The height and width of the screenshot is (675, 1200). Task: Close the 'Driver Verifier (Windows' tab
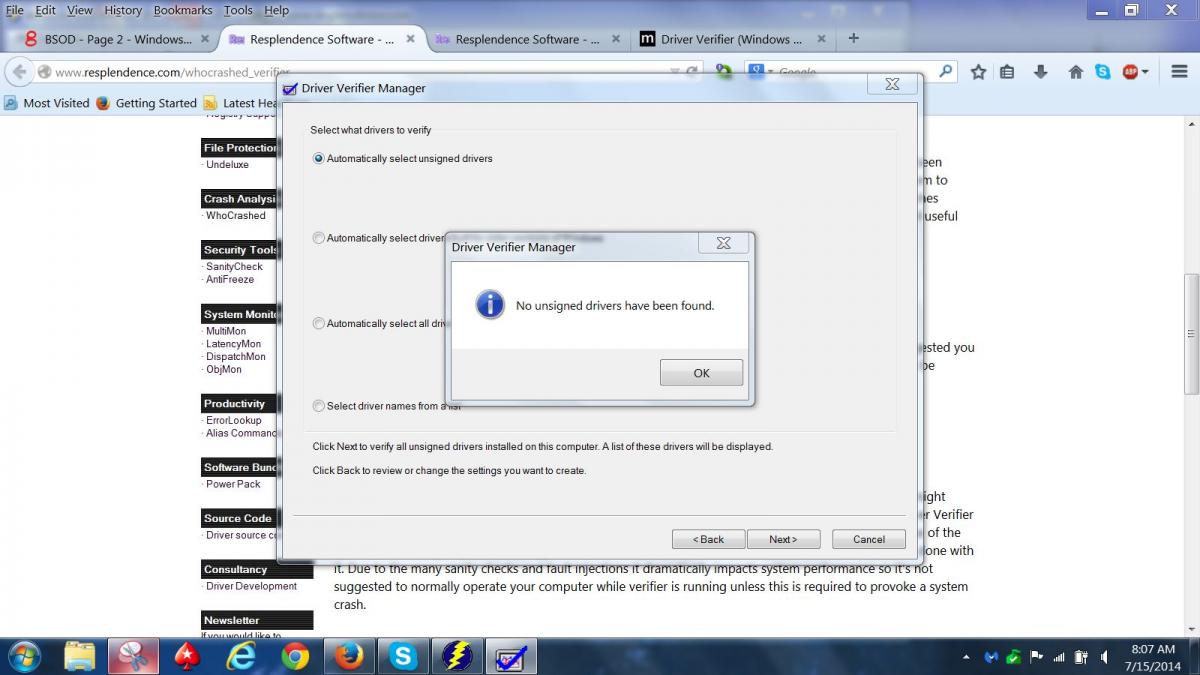[821, 39]
